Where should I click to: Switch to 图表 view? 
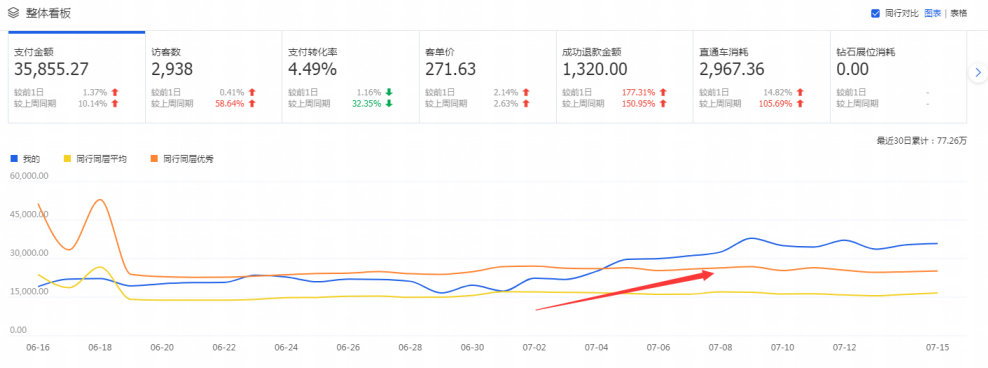coord(933,13)
